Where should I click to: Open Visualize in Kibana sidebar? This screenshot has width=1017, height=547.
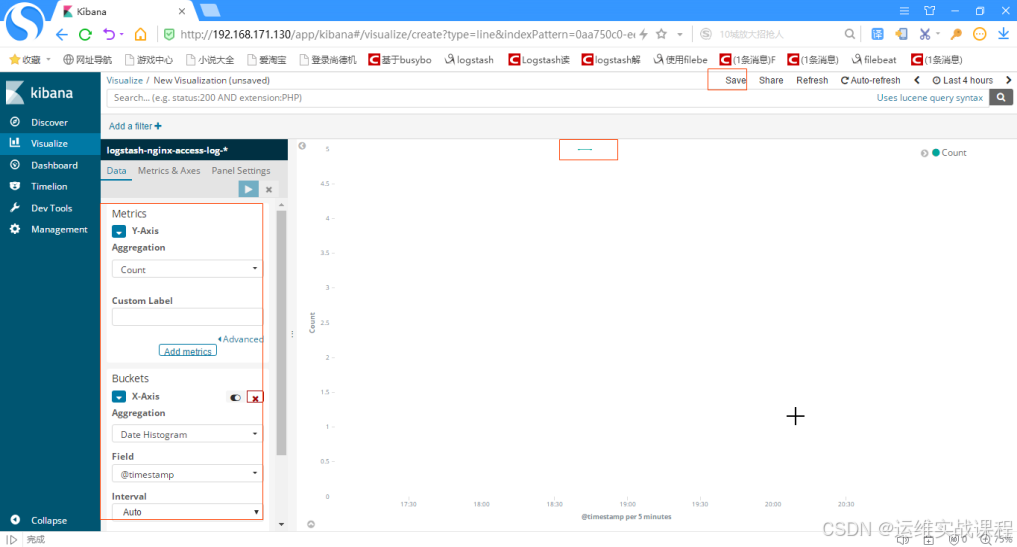[x=49, y=143]
